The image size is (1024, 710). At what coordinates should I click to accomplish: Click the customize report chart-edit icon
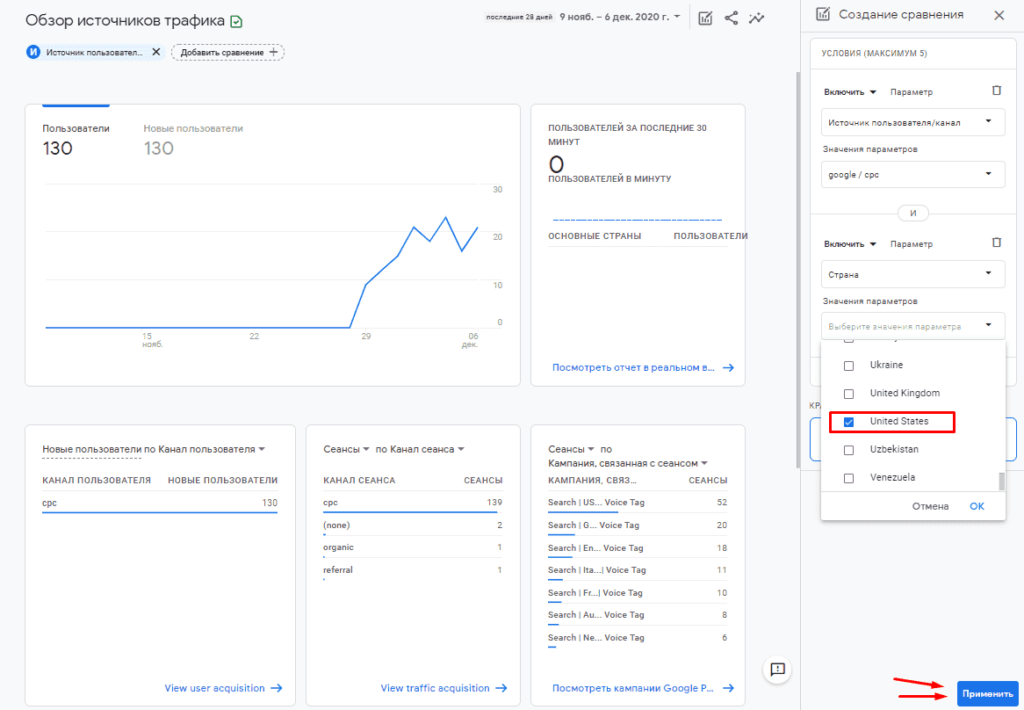(705, 18)
